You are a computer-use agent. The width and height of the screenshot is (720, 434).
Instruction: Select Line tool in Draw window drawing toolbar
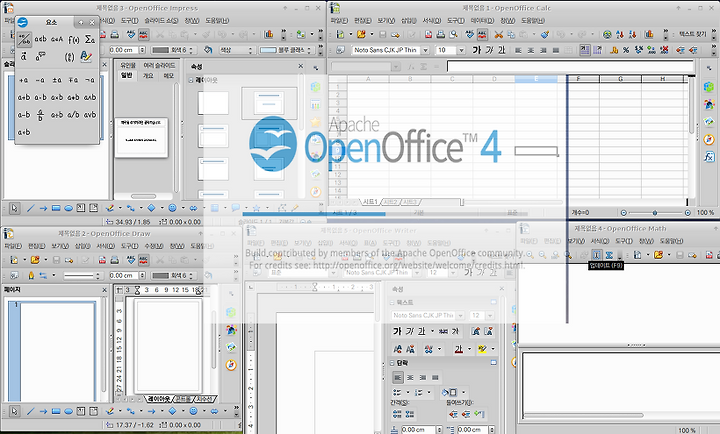point(30,411)
